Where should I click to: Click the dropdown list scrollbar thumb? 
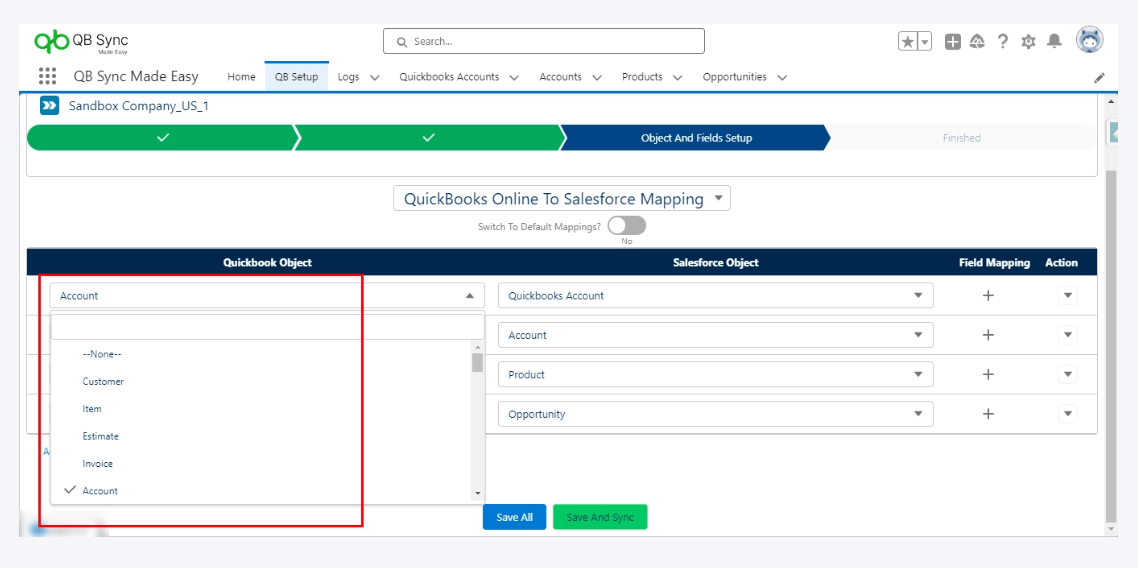click(477, 362)
